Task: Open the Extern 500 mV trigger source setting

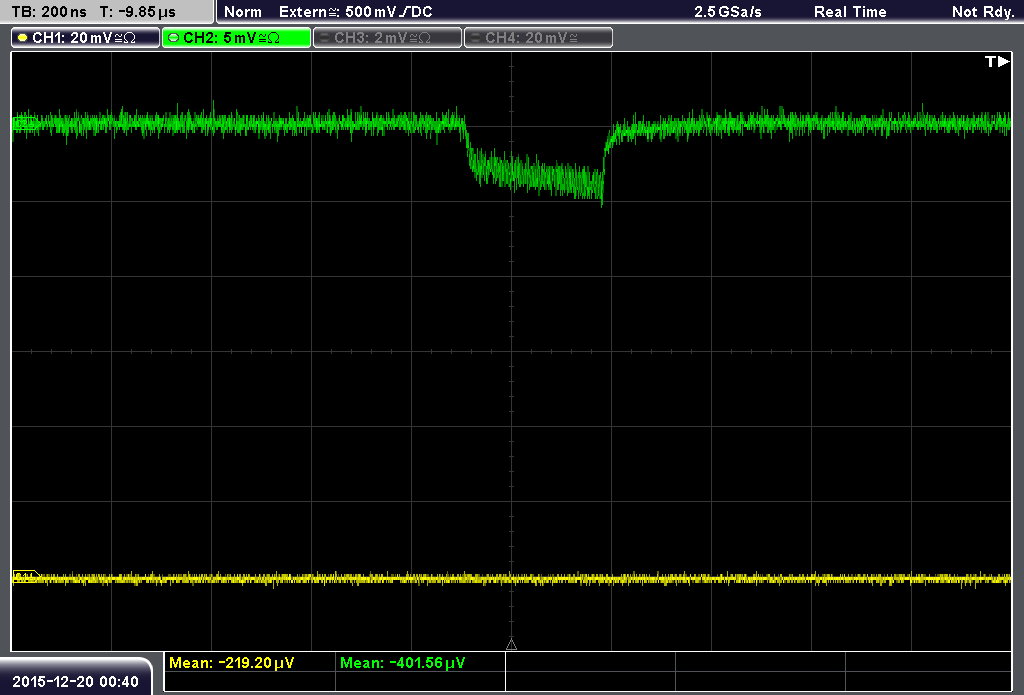Action: click(x=356, y=12)
